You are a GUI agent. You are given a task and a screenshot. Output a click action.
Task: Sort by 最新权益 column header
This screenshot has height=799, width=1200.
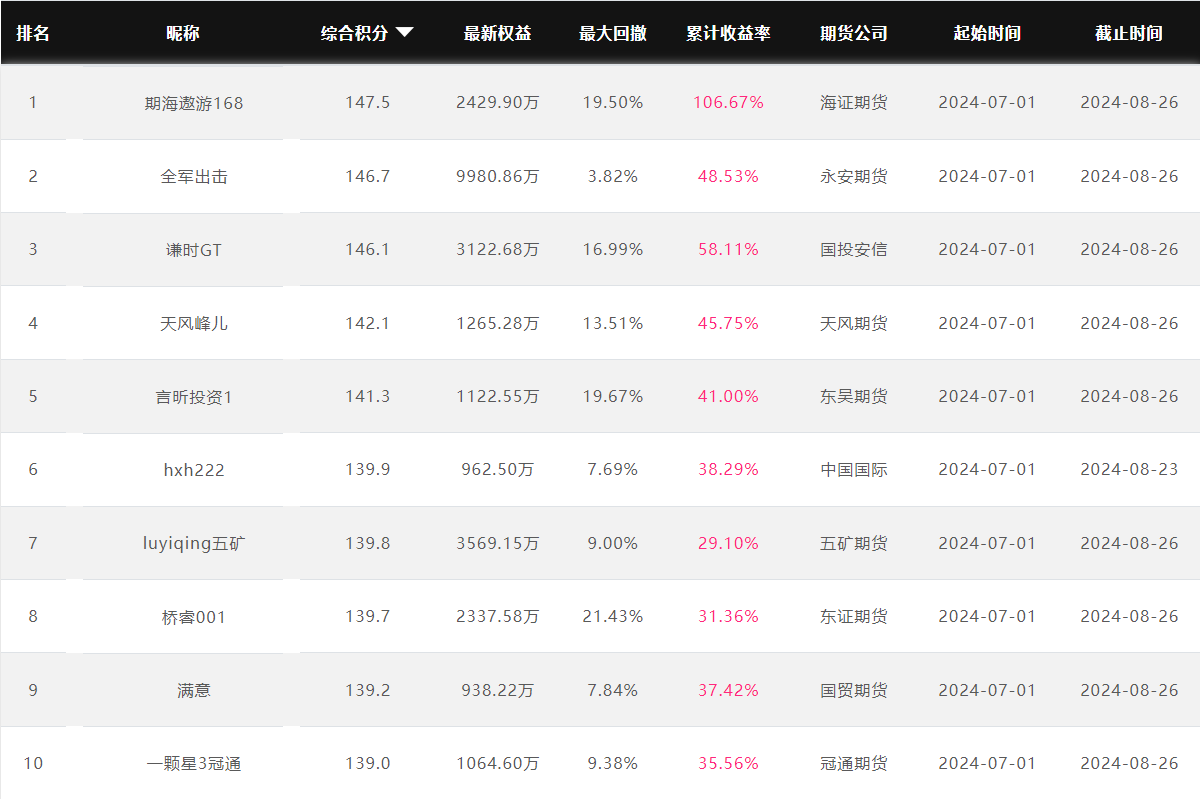pos(498,33)
